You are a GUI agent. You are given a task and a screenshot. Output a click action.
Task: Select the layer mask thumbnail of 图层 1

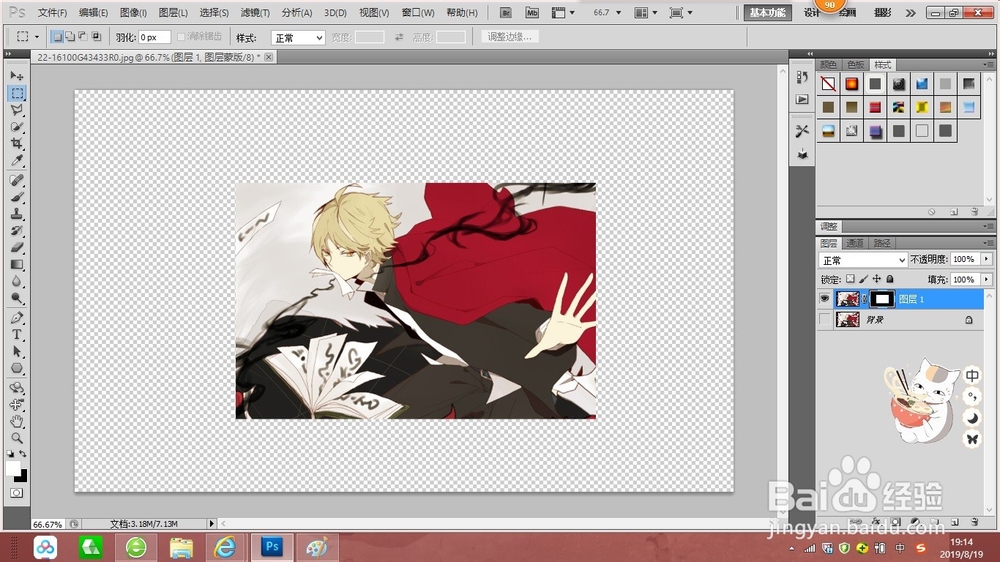point(882,299)
